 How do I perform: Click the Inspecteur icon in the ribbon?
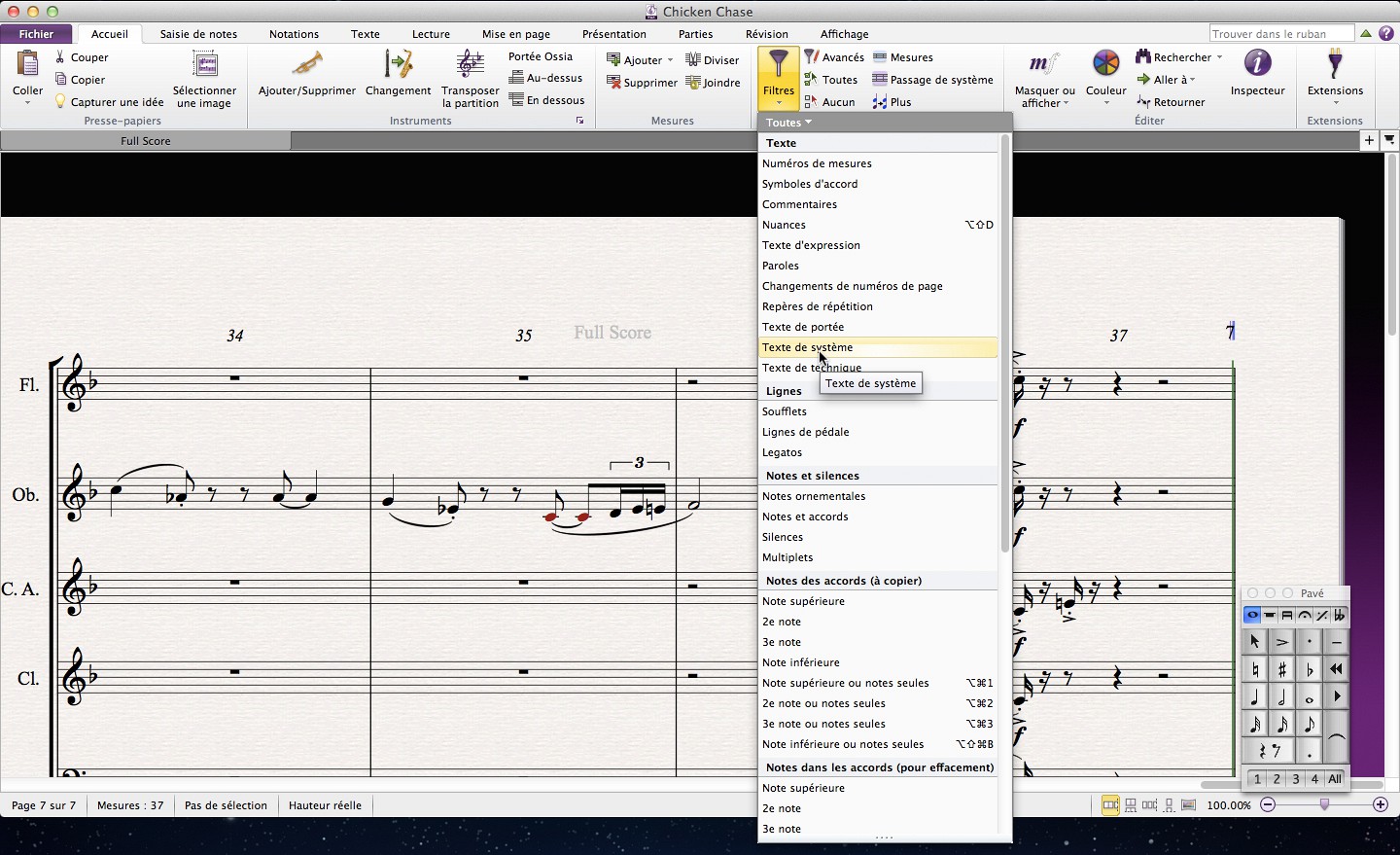(1257, 65)
